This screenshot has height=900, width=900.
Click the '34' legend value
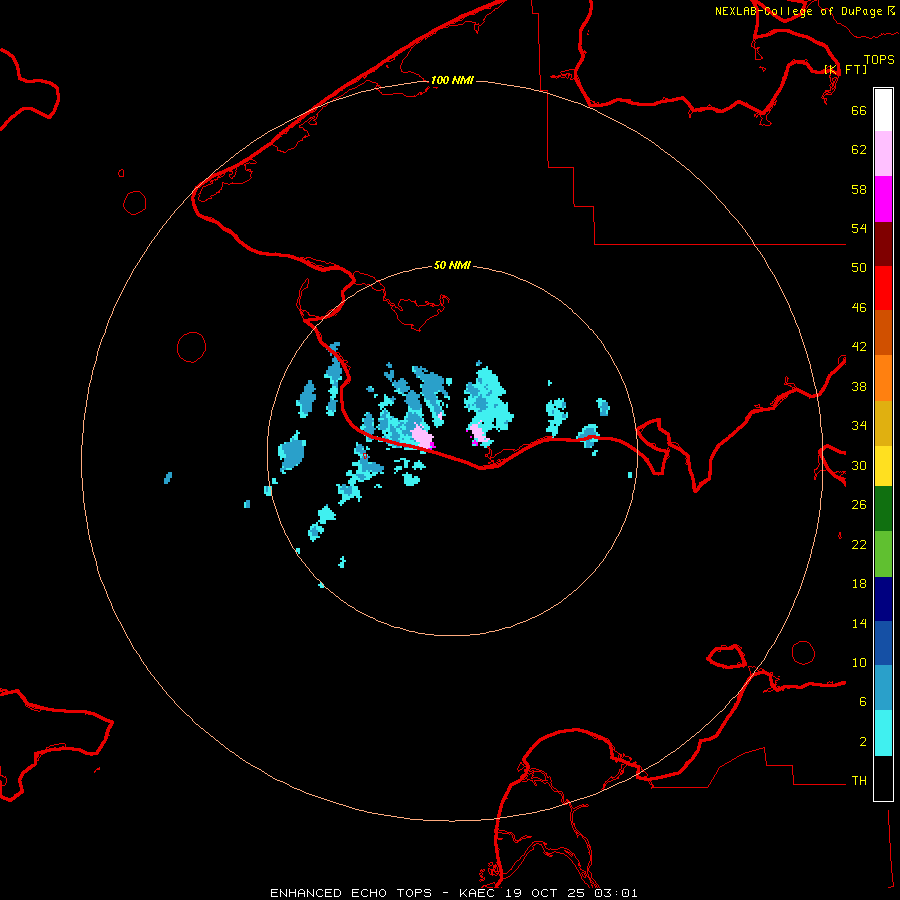859,426
